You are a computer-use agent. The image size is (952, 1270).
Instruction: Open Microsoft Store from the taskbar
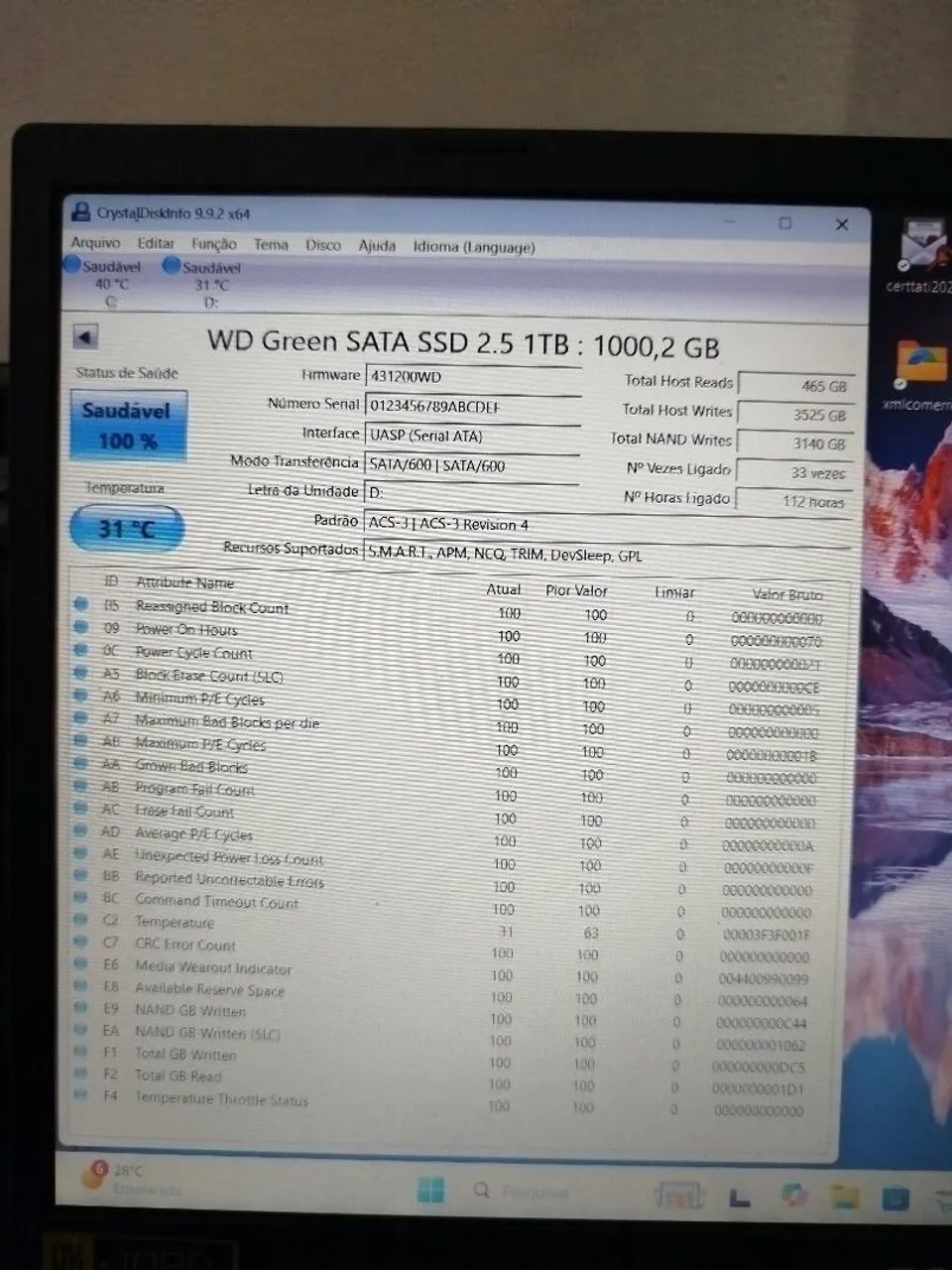click(895, 1198)
